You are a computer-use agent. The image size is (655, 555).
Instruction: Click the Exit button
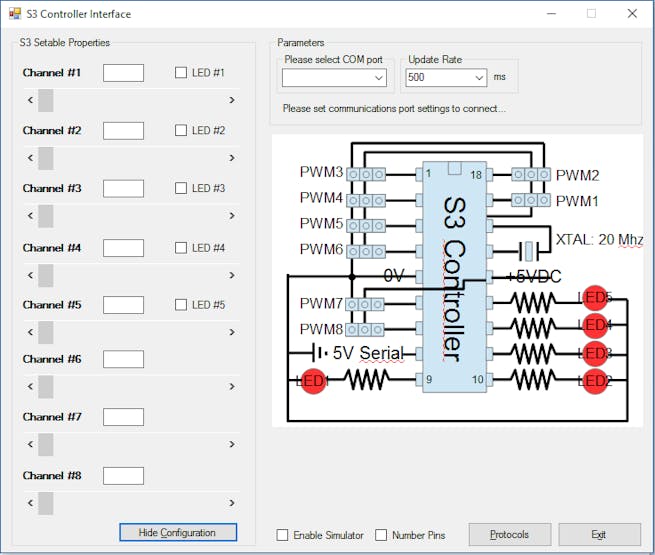pos(599,535)
